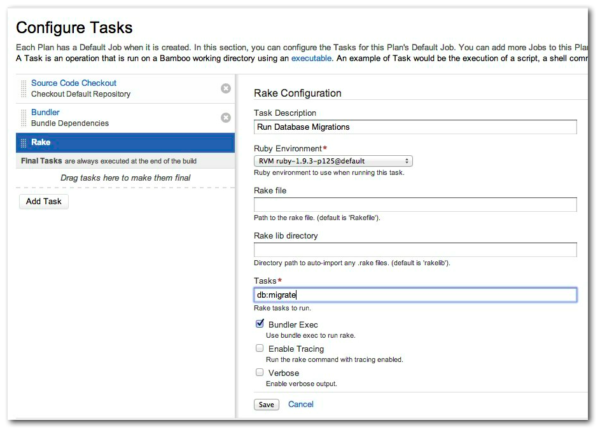Enable the Enable Tracing checkbox

point(260,348)
